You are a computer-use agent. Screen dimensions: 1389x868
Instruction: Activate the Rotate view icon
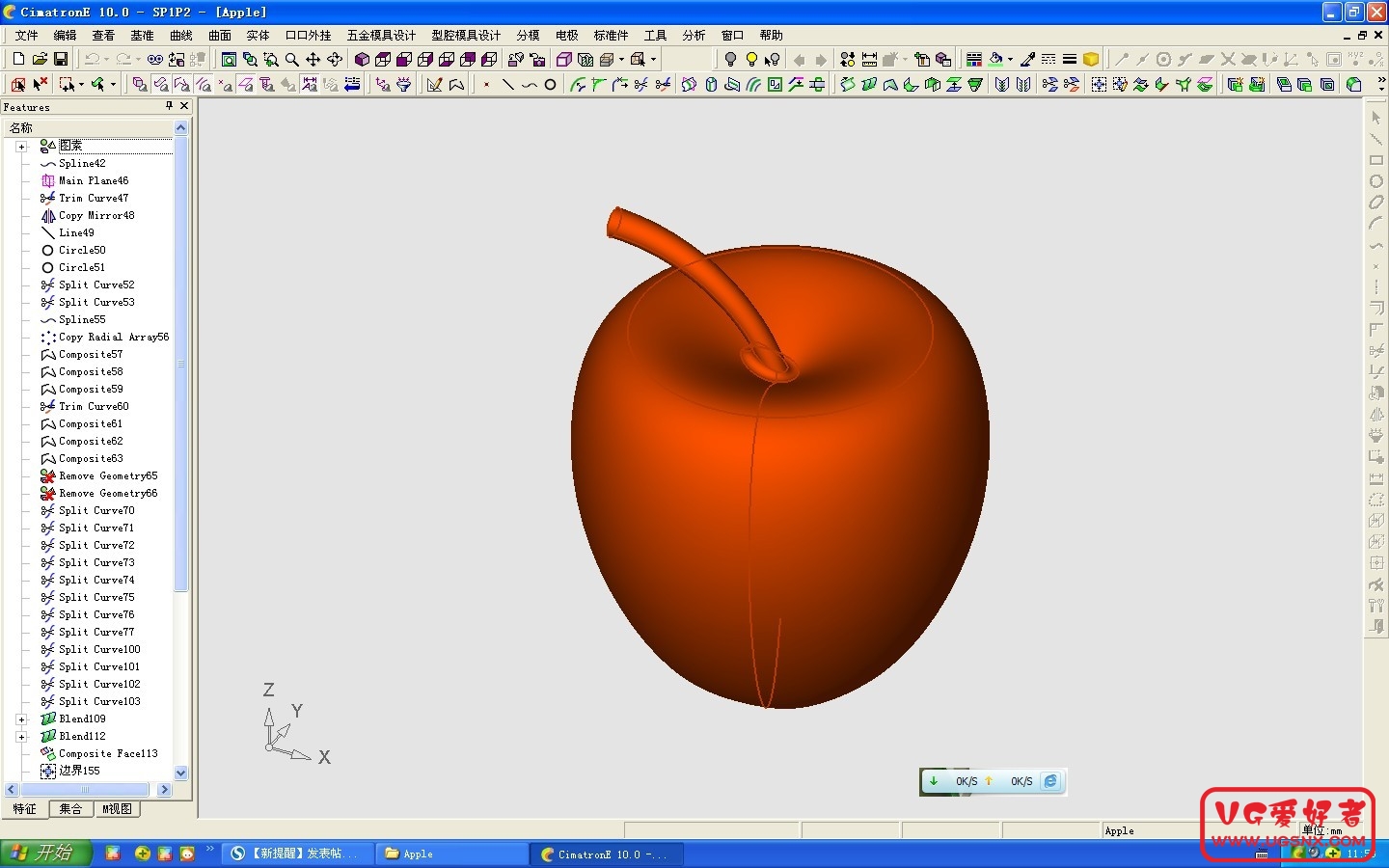tap(335, 60)
